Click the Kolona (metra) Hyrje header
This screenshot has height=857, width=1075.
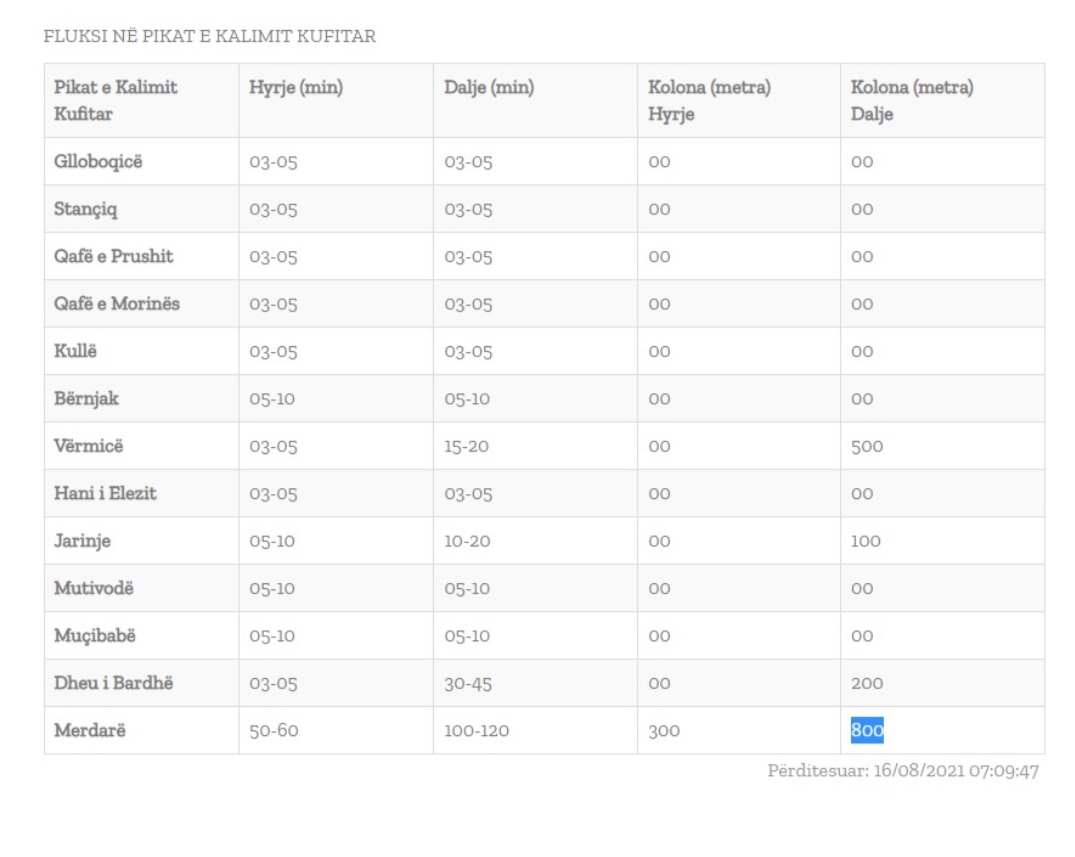click(709, 101)
